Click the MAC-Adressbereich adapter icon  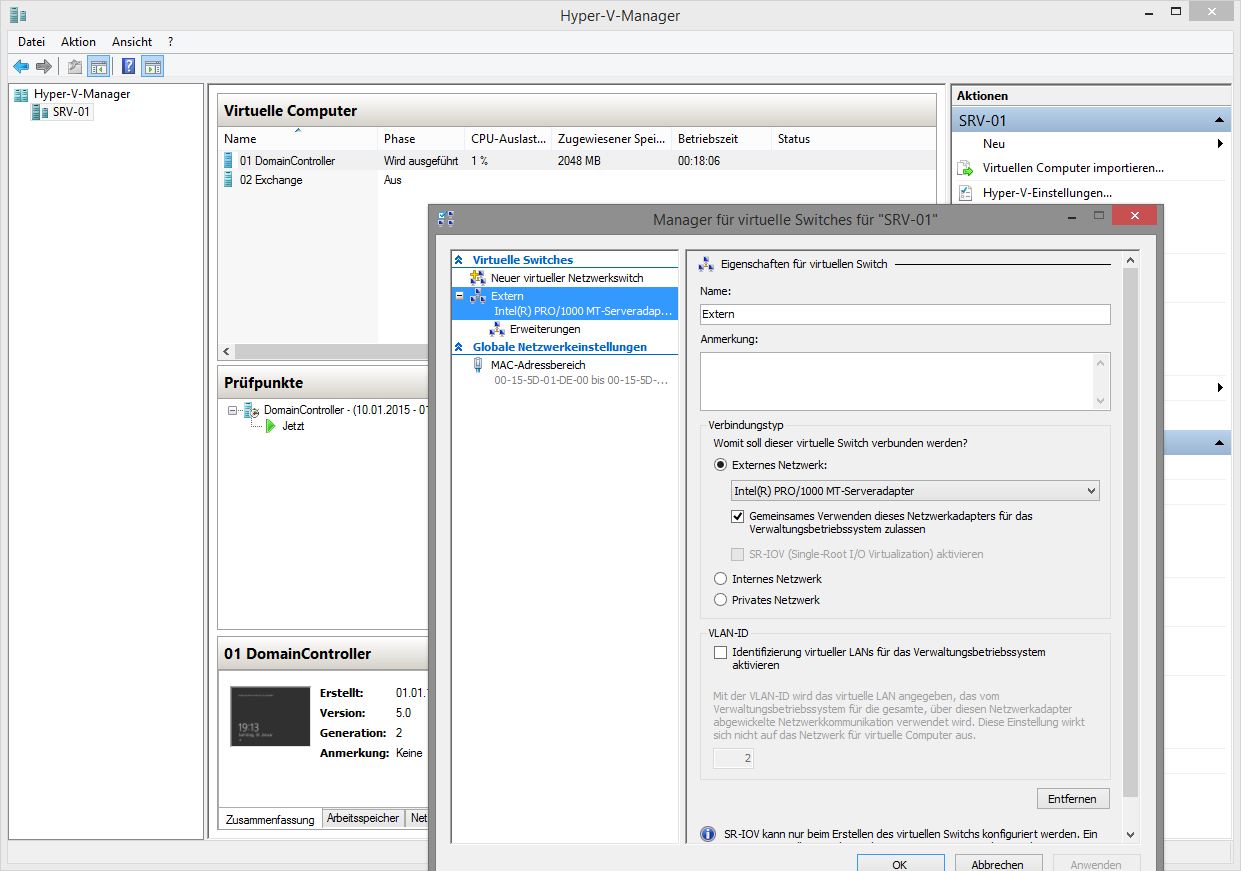point(478,365)
